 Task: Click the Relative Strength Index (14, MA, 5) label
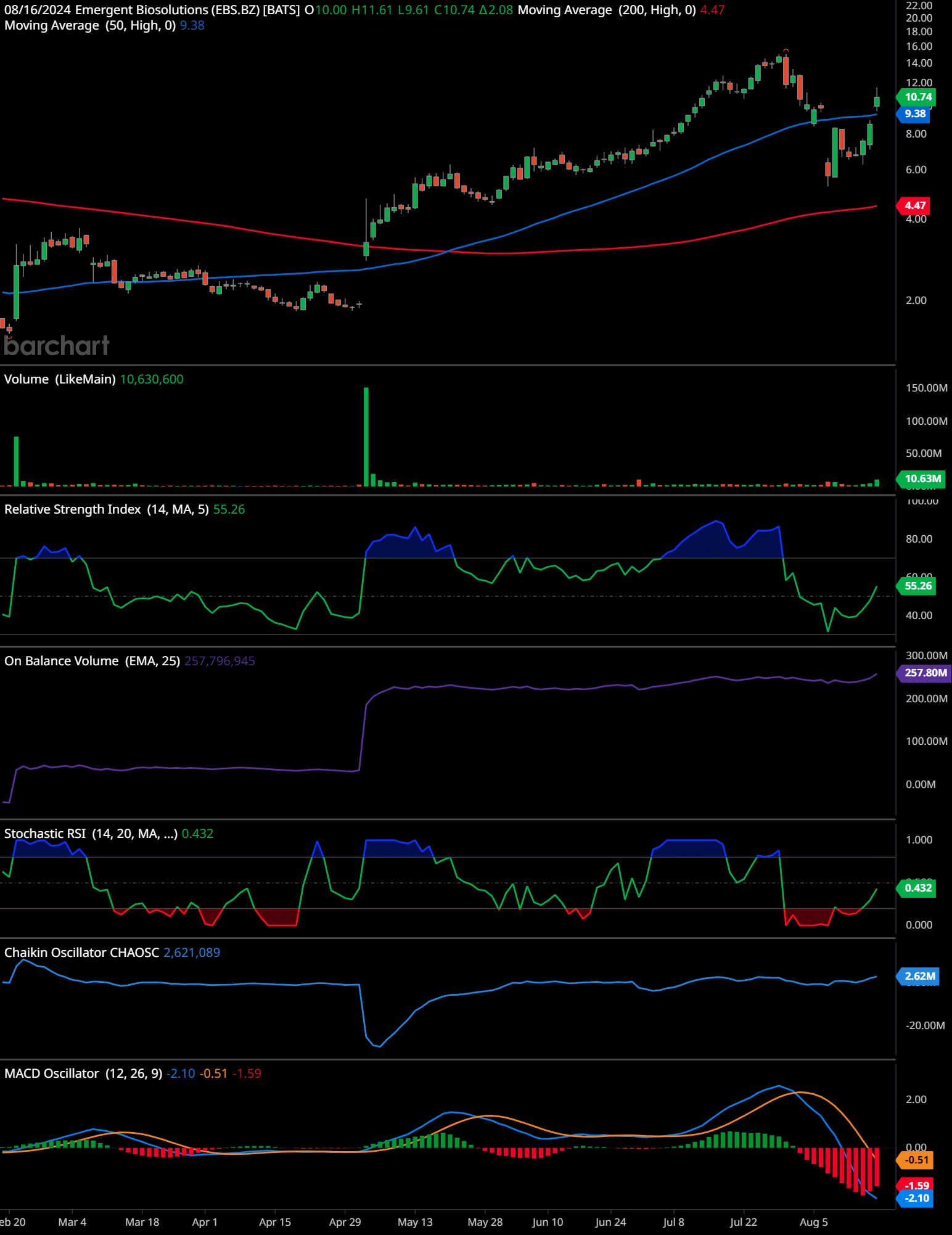click(107, 509)
